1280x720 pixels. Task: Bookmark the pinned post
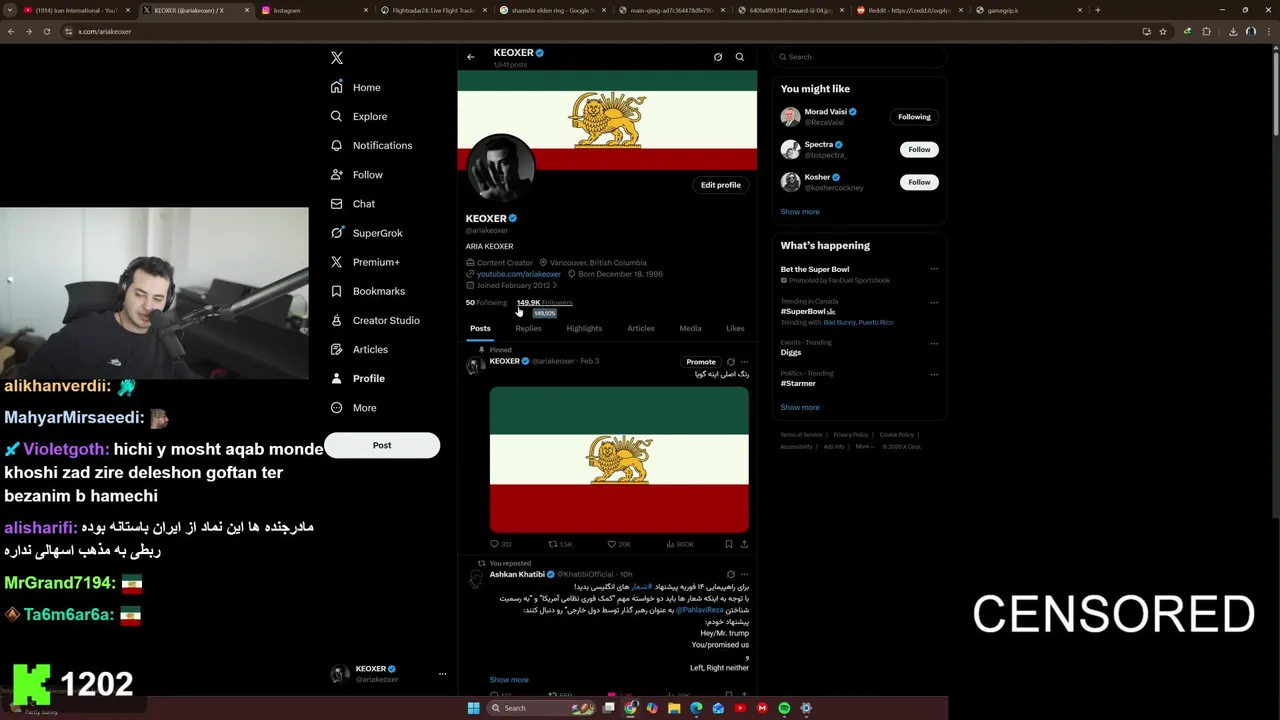[729, 544]
